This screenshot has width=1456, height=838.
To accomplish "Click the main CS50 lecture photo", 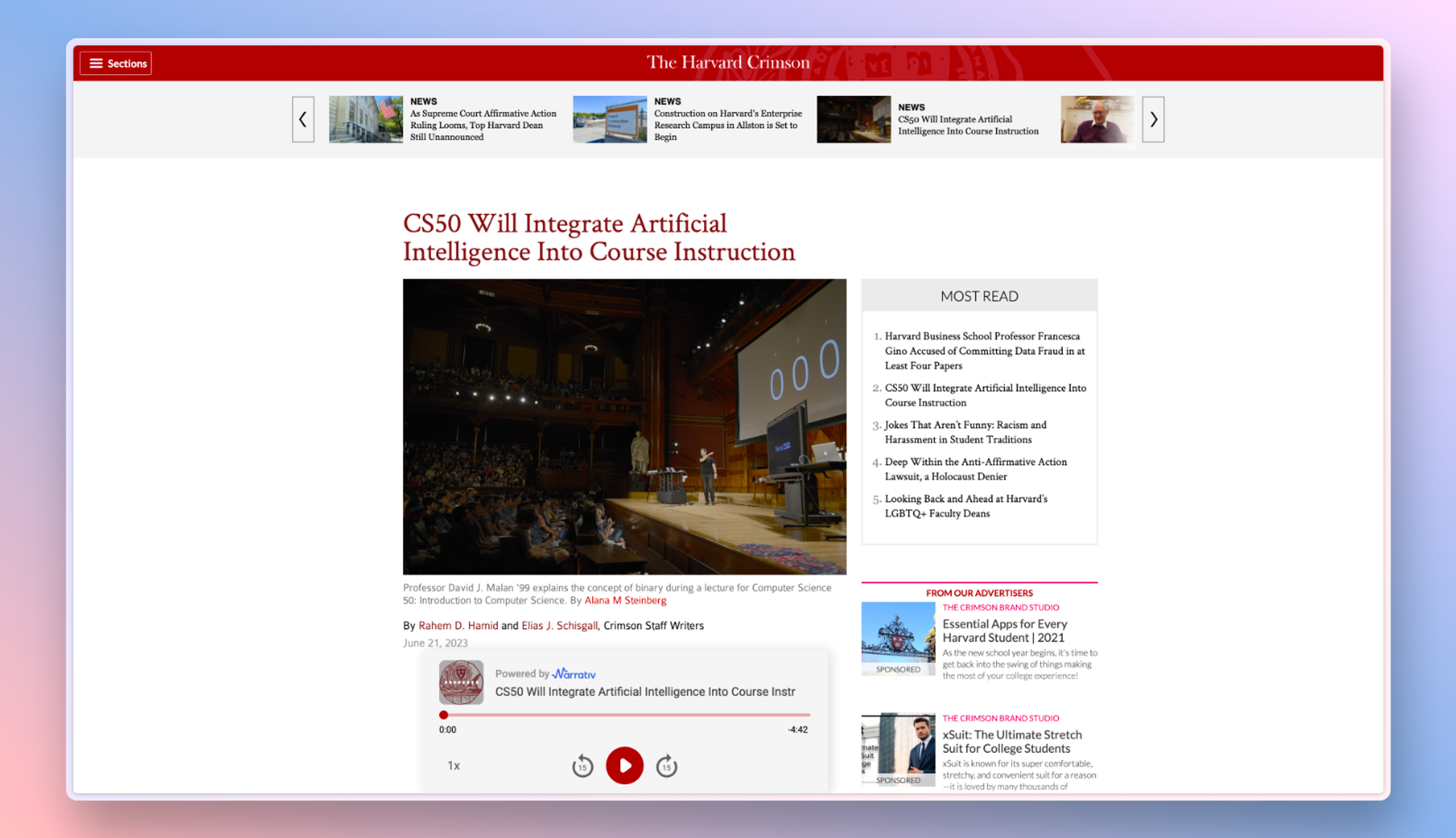I will [625, 427].
